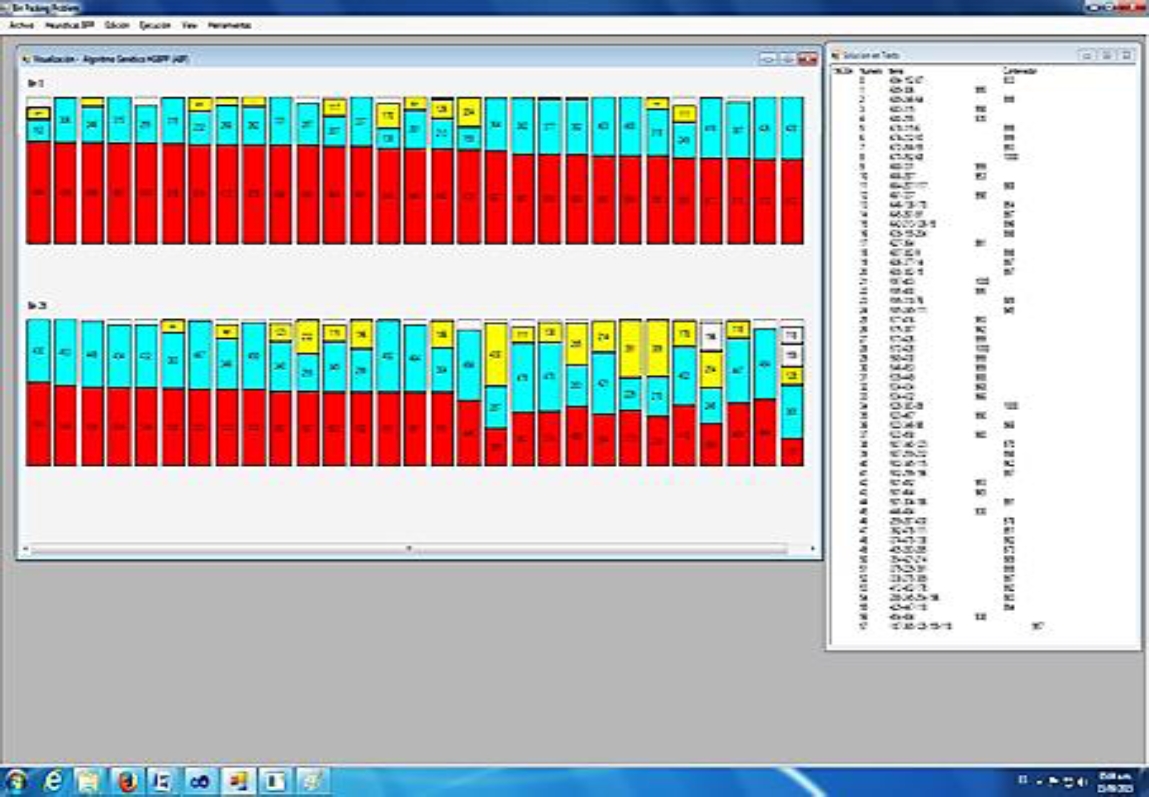The width and height of the screenshot is (1149, 797).
Task: Click the right arrow of horizontal scrollbar
Action: tap(812, 549)
